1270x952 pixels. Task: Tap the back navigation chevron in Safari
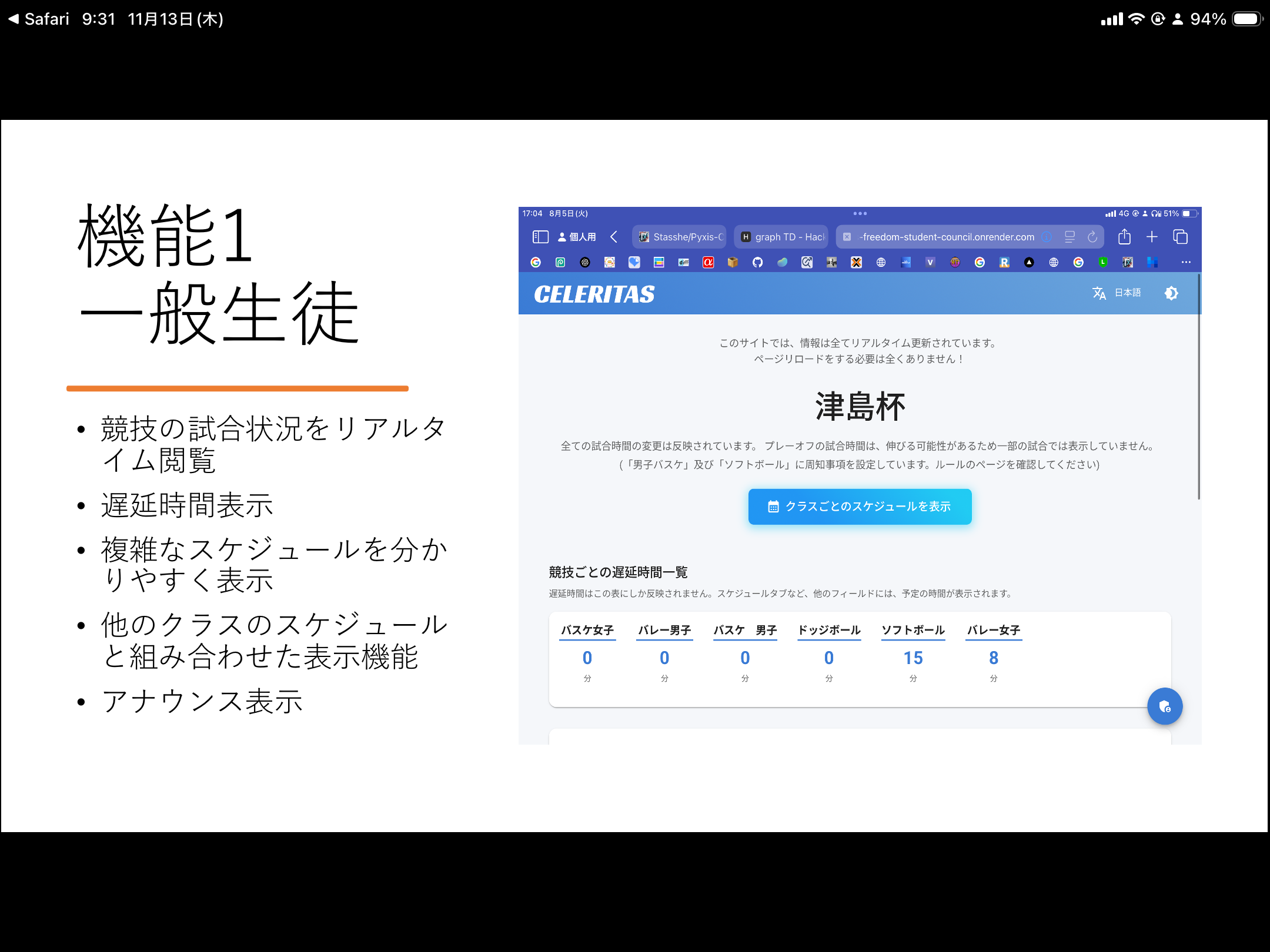point(614,237)
